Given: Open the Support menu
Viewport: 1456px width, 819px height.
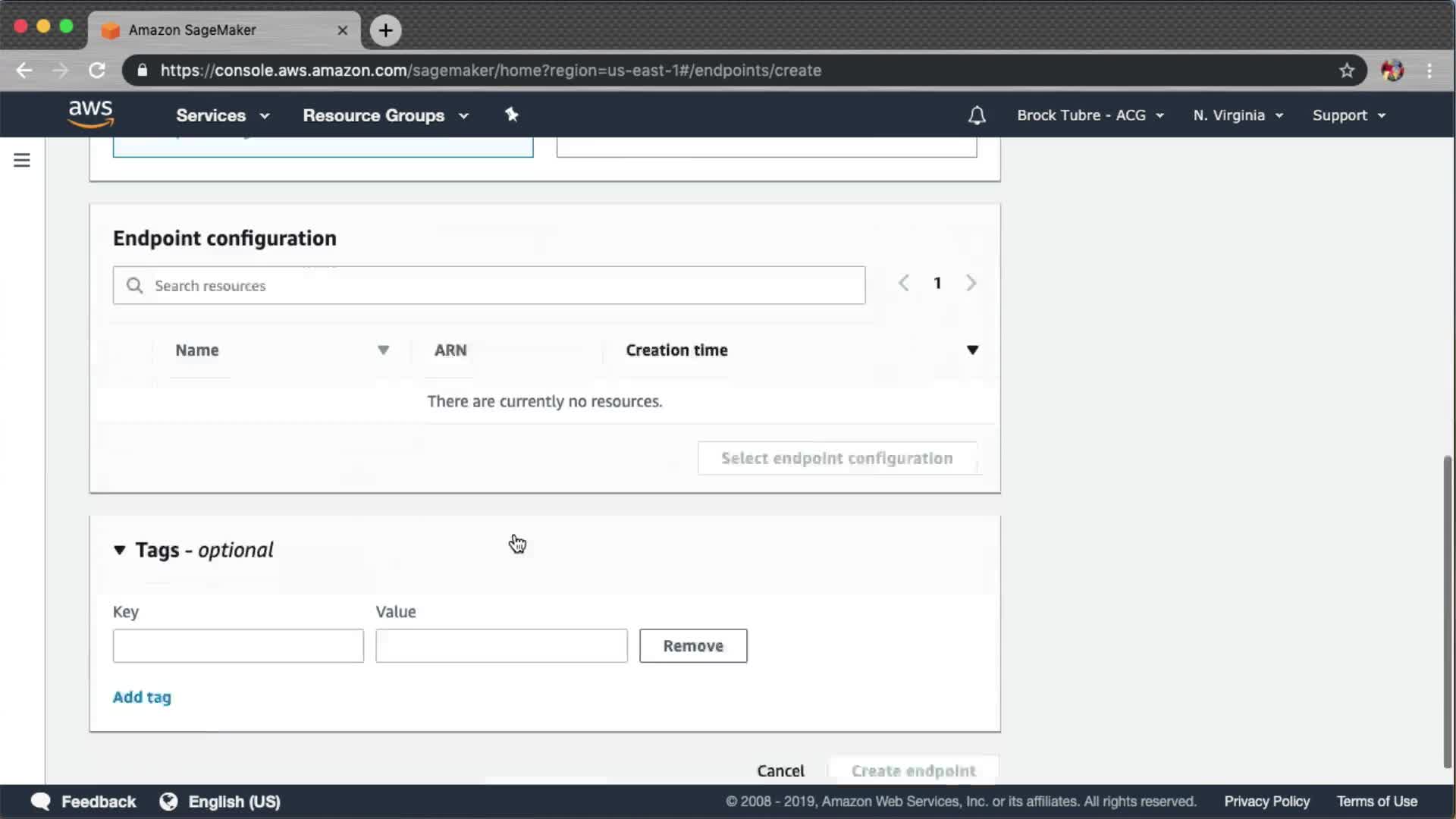Looking at the screenshot, I should 1348,115.
